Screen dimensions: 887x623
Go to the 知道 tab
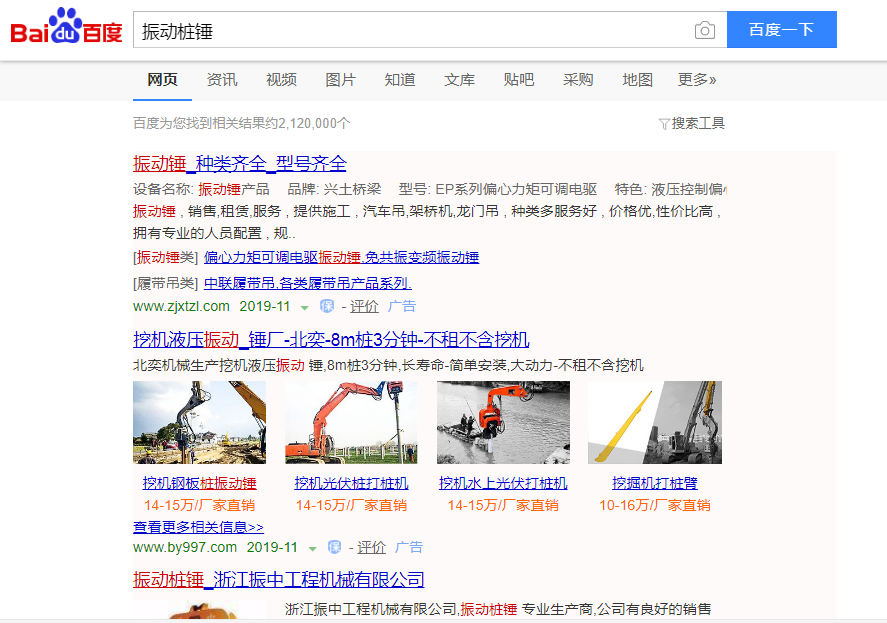[x=400, y=80]
